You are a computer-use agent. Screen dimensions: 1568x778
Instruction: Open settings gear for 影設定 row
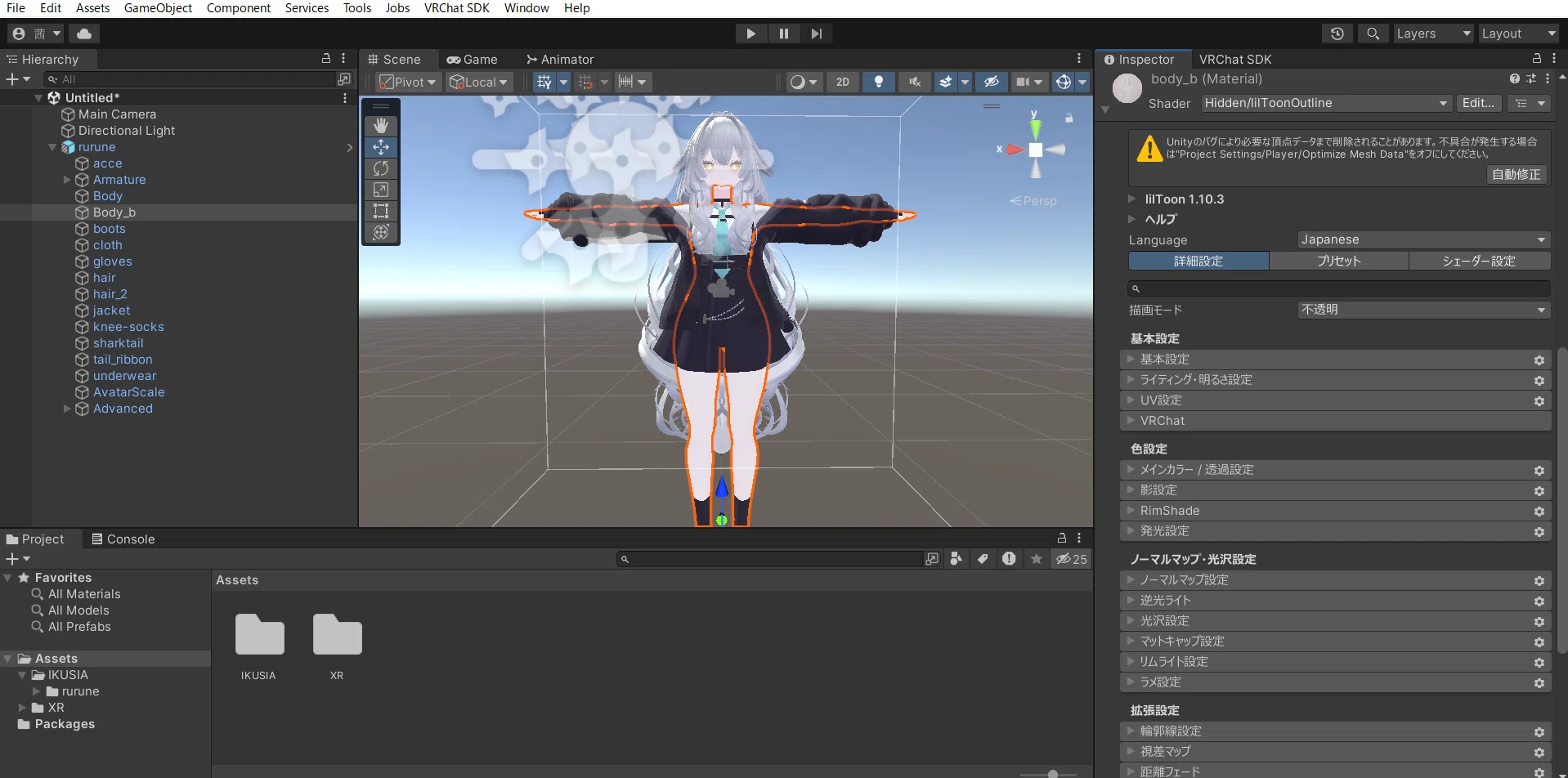point(1539,491)
